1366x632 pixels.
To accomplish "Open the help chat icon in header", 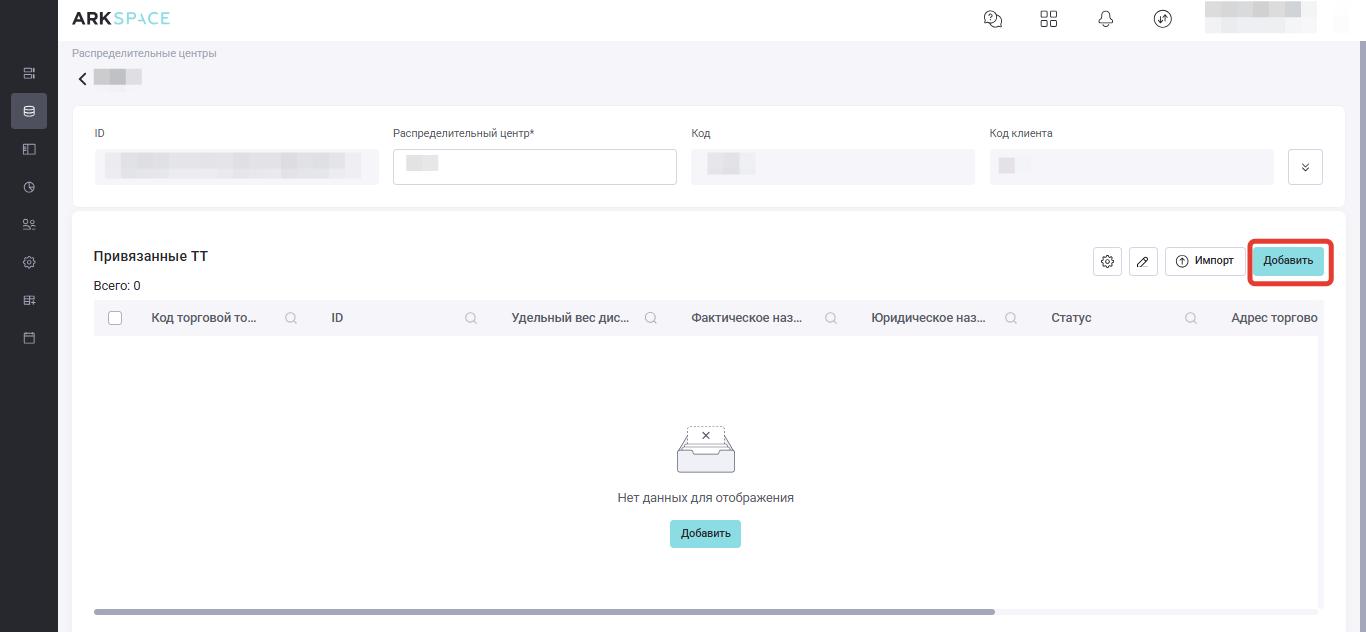I will click(993, 19).
